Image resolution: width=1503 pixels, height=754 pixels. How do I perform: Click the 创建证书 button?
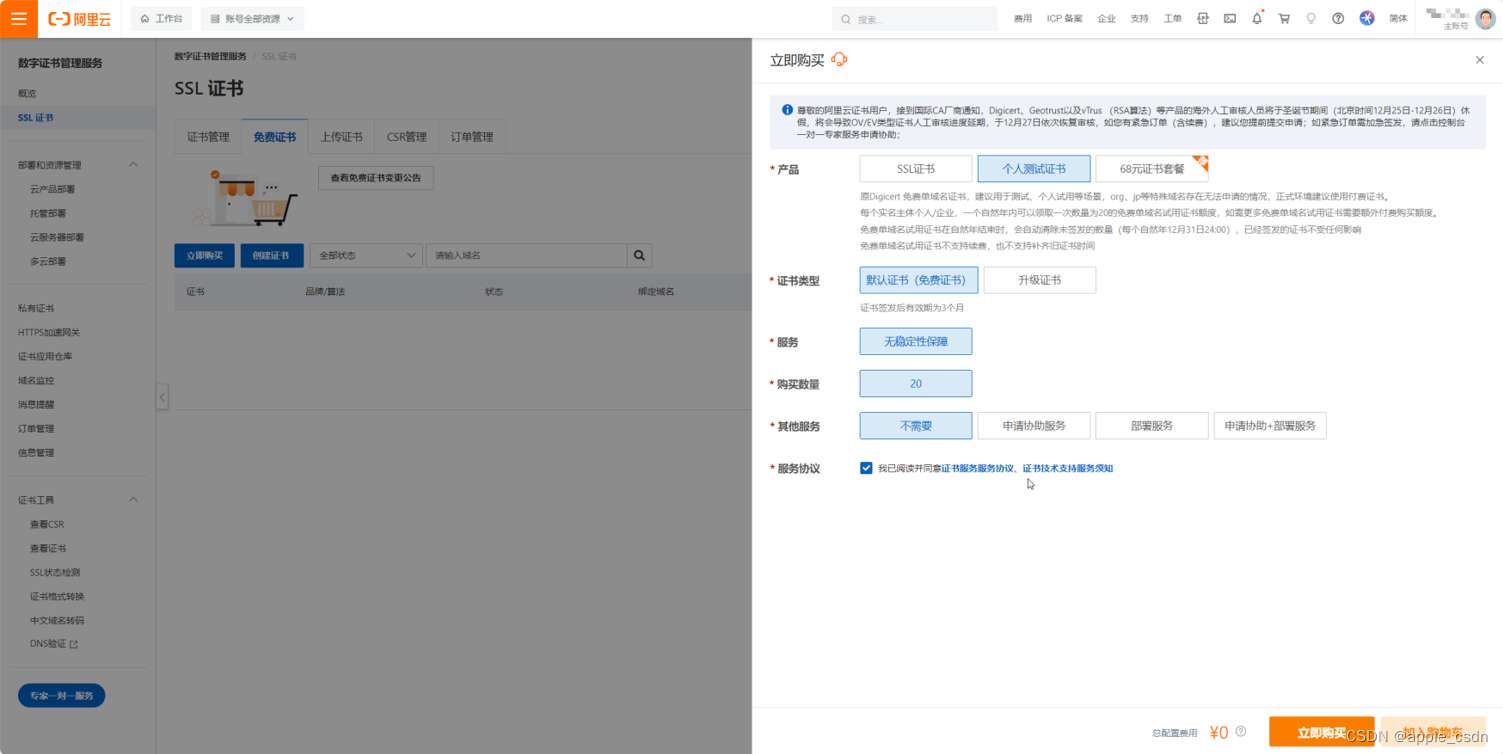point(271,255)
